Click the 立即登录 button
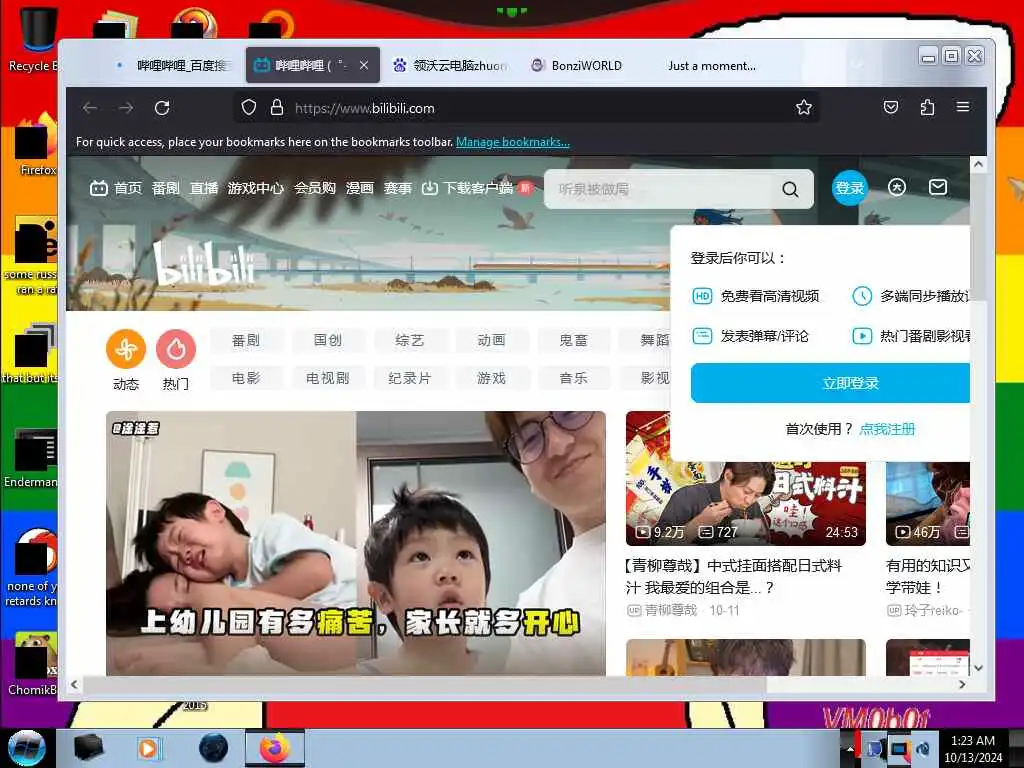 (x=831, y=383)
